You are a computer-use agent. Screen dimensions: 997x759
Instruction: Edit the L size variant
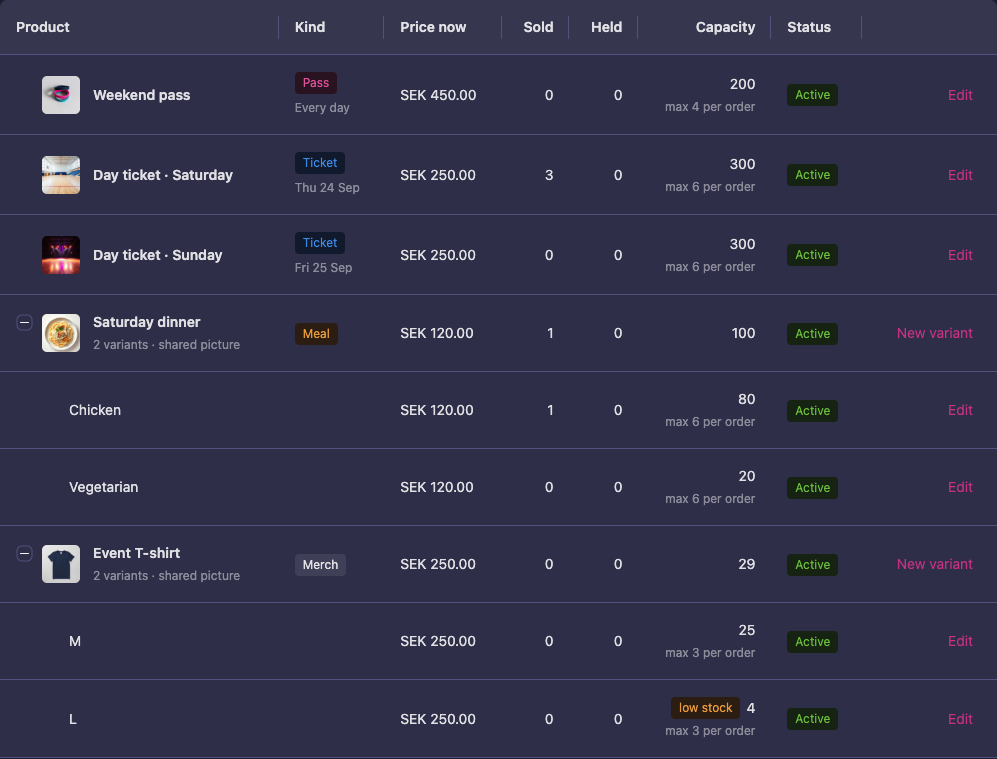point(960,719)
